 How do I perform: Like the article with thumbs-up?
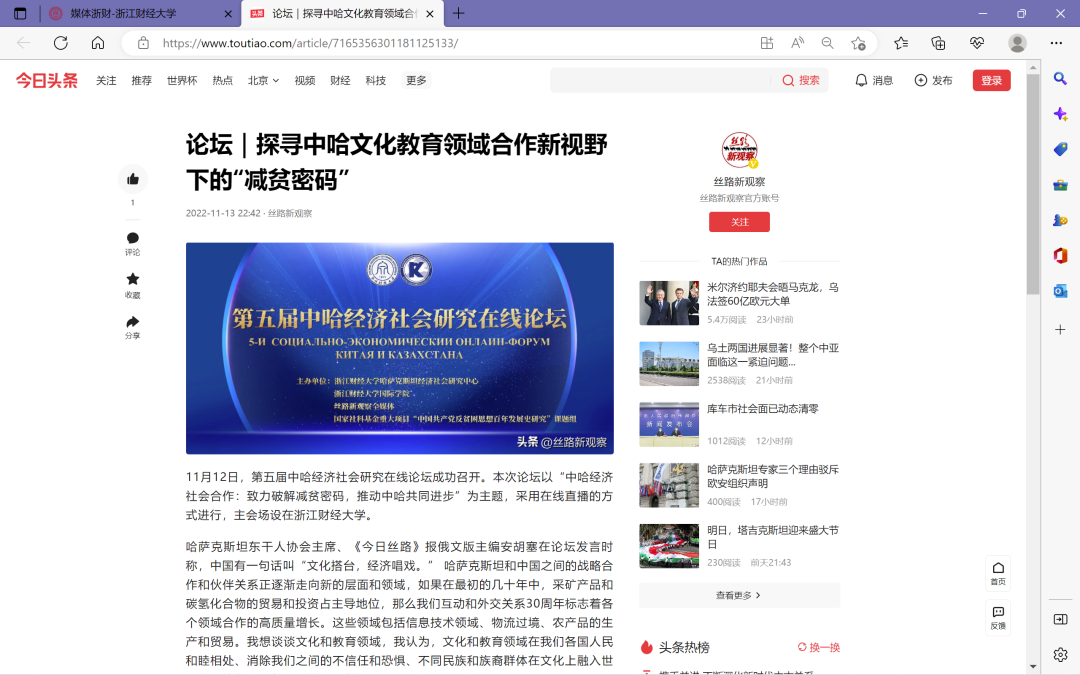pos(133,179)
